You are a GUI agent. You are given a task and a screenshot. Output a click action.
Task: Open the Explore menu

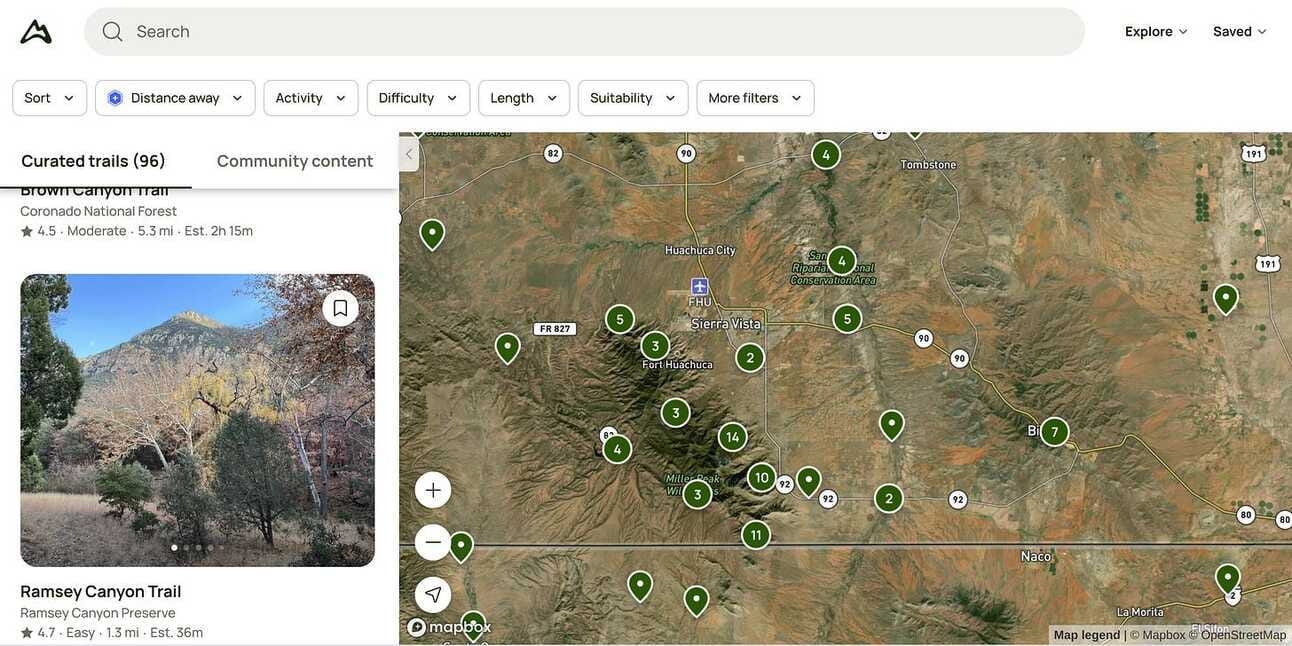point(1156,32)
